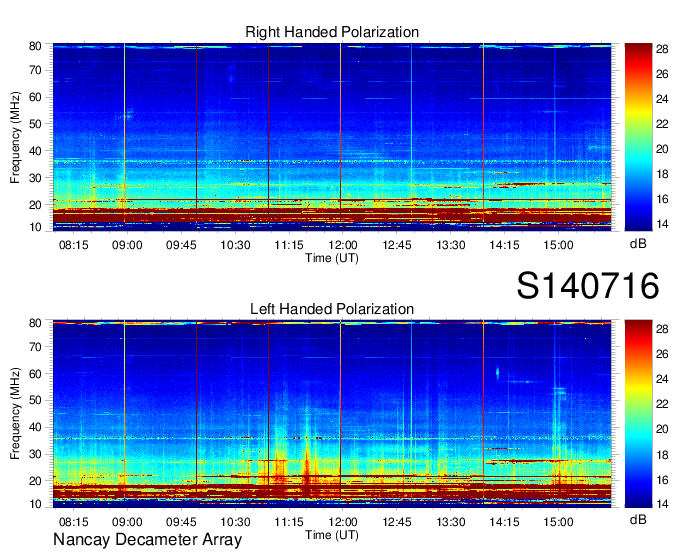Click the Frequency (MHz) axis label of Right Handed plot
The image size is (680, 552).
pos(15,137)
